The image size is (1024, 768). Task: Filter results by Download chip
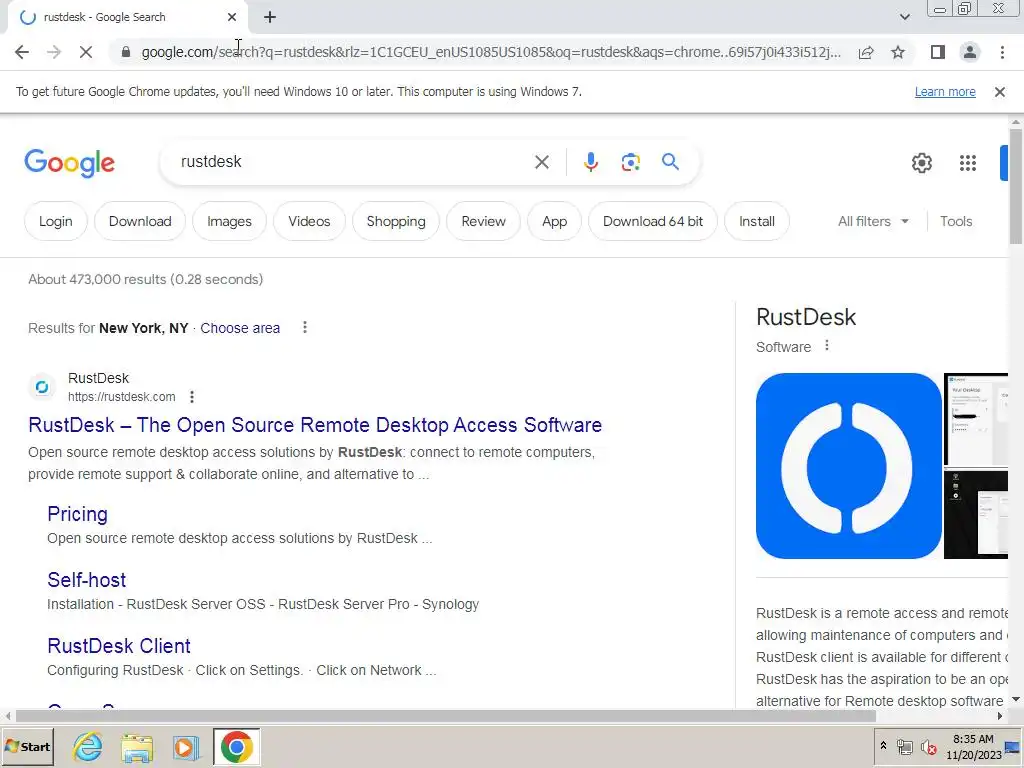(x=140, y=221)
